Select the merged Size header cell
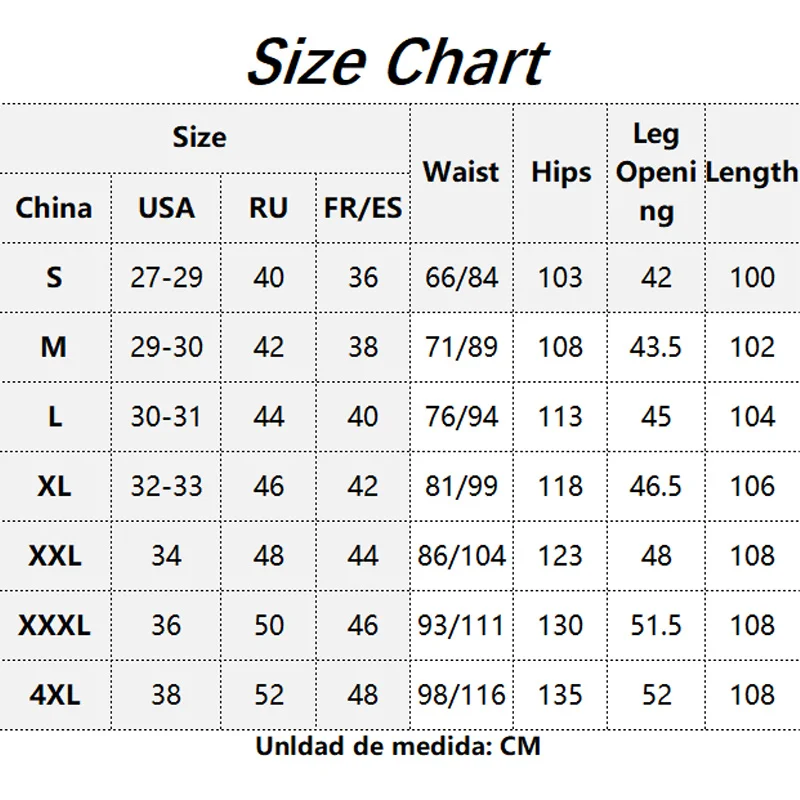Screen dimensions: 800x800 point(200,137)
